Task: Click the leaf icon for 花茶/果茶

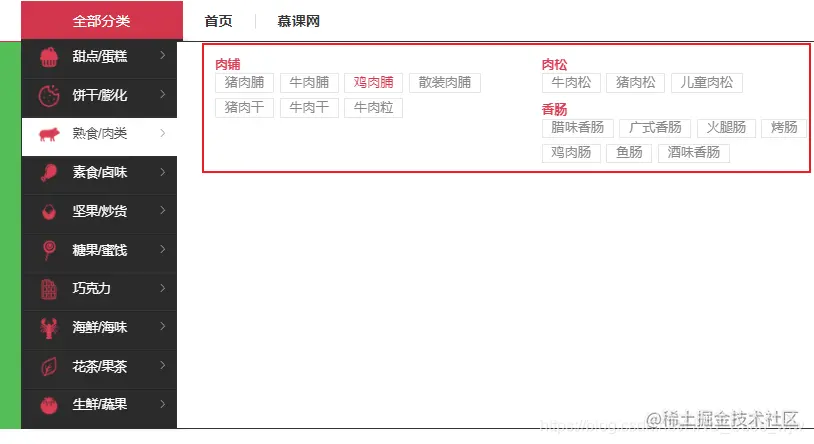Action: [x=49, y=367]
